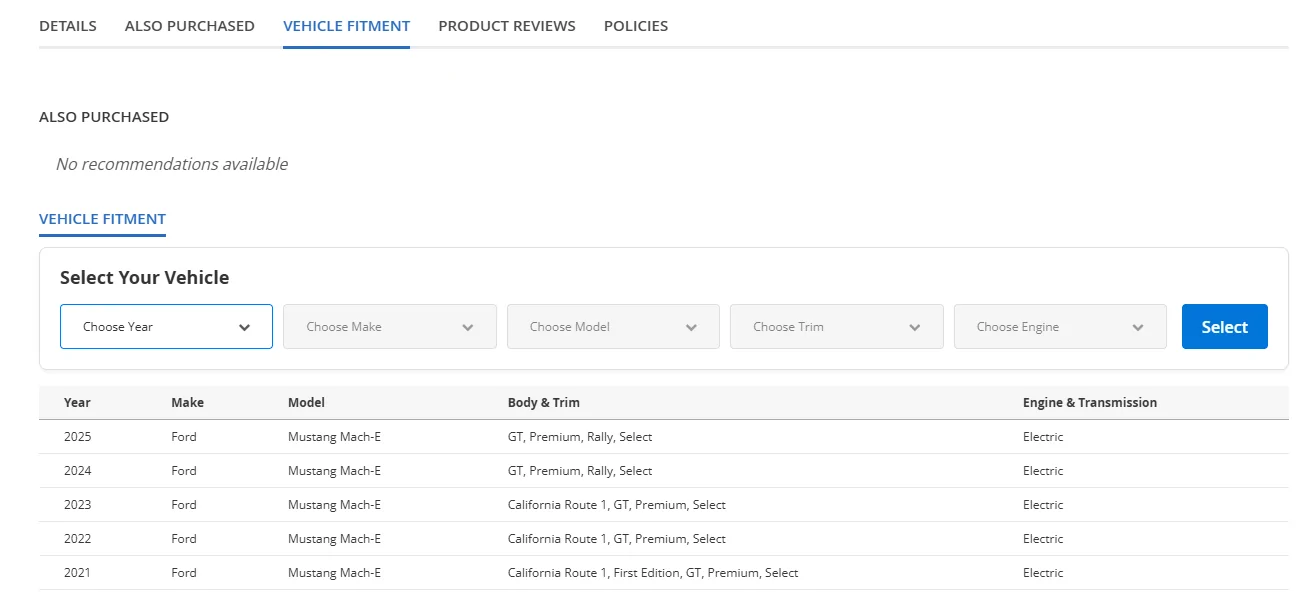
Task: Expand the Choose Engine dropdown
Action: coord(1060,326)
